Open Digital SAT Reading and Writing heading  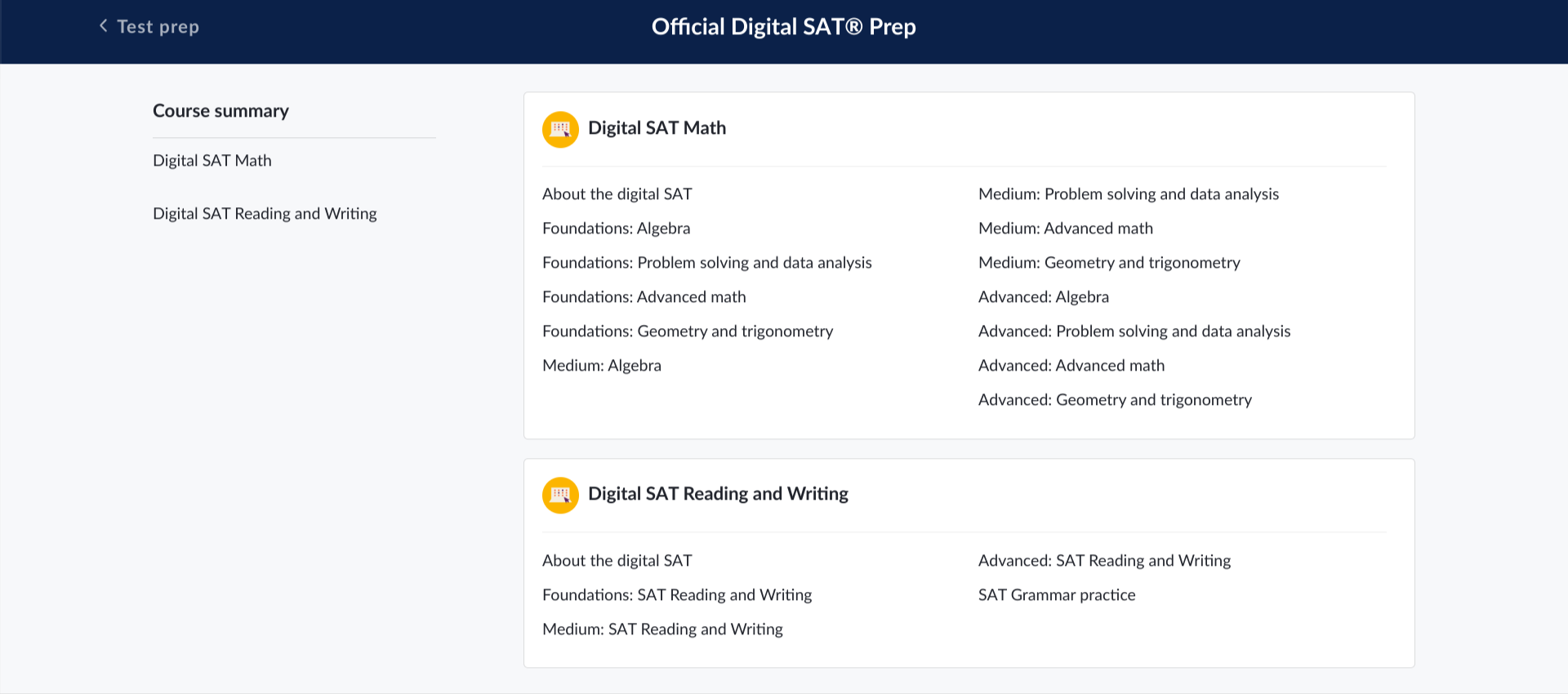click(x=717, y=494)
